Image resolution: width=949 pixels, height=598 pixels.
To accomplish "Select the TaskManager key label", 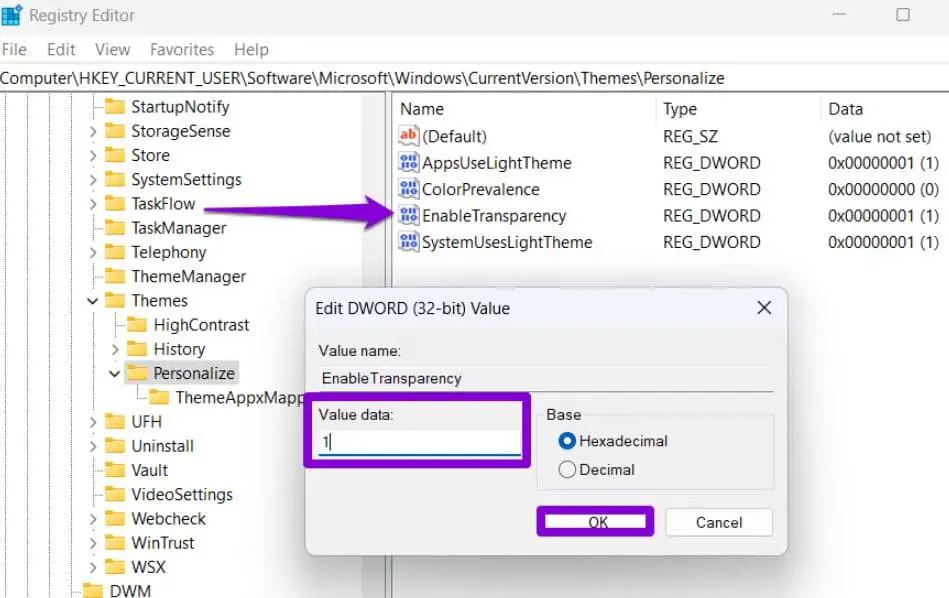I will [179, 228].
